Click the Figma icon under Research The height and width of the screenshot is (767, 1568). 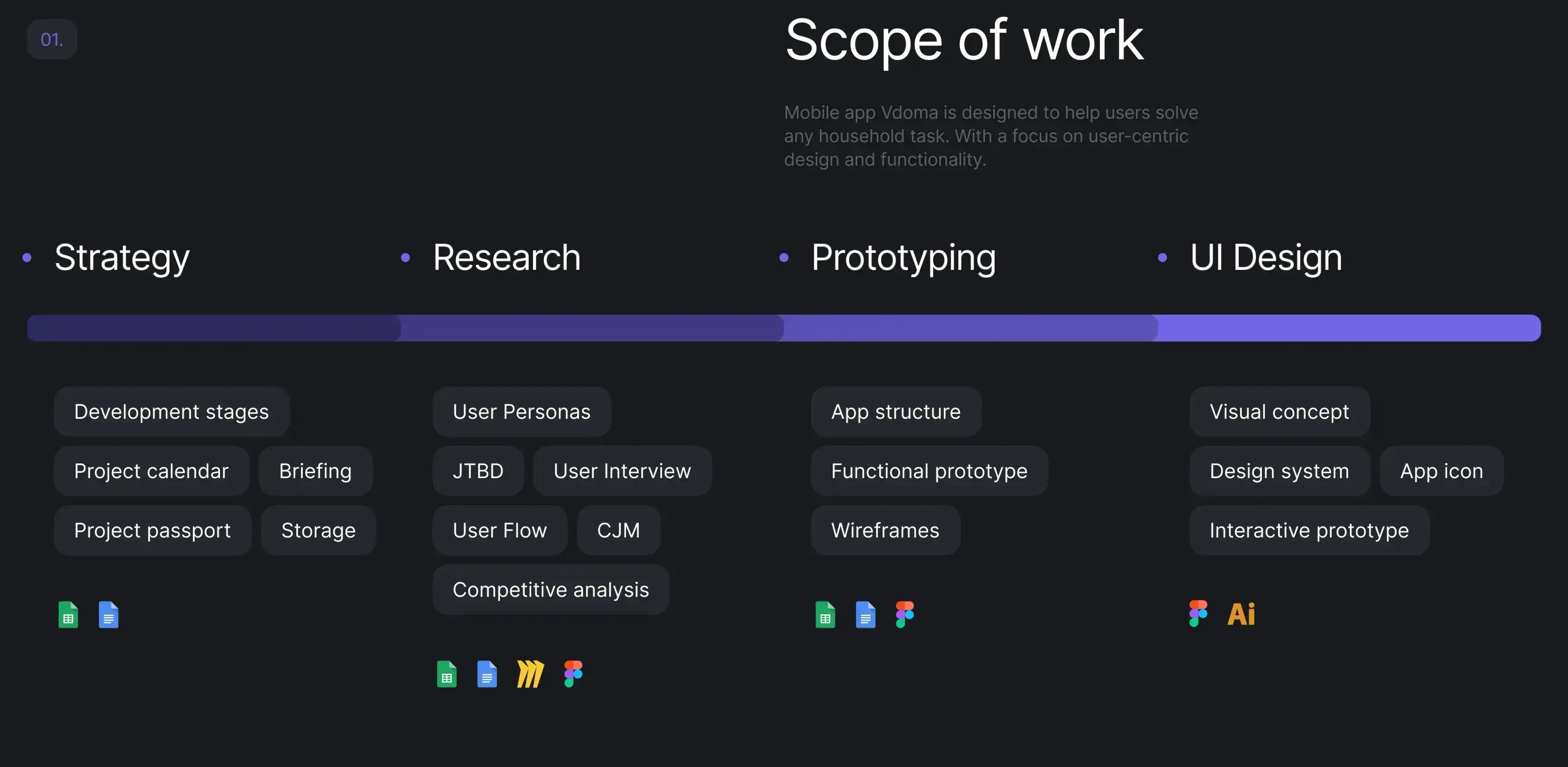pos(573,674)
